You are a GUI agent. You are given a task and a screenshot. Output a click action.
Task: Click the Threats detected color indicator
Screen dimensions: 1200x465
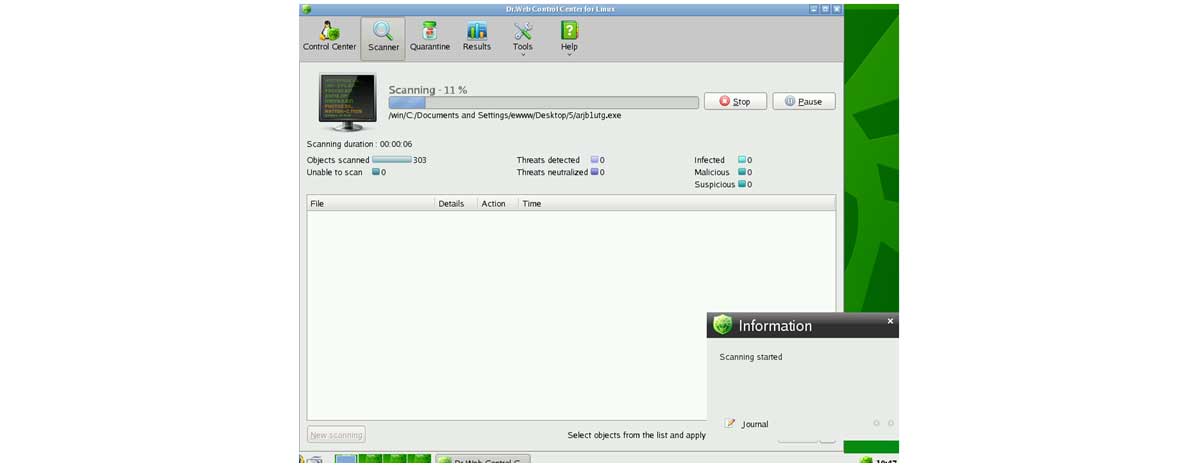point(594,160)
